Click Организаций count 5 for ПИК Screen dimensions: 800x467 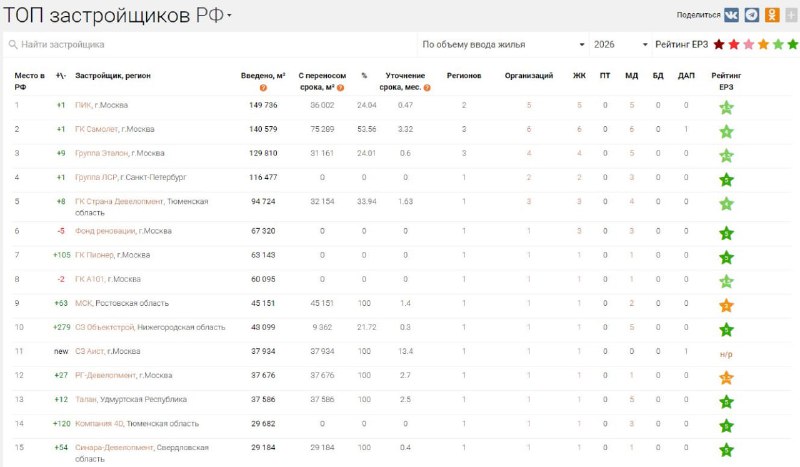529,105
